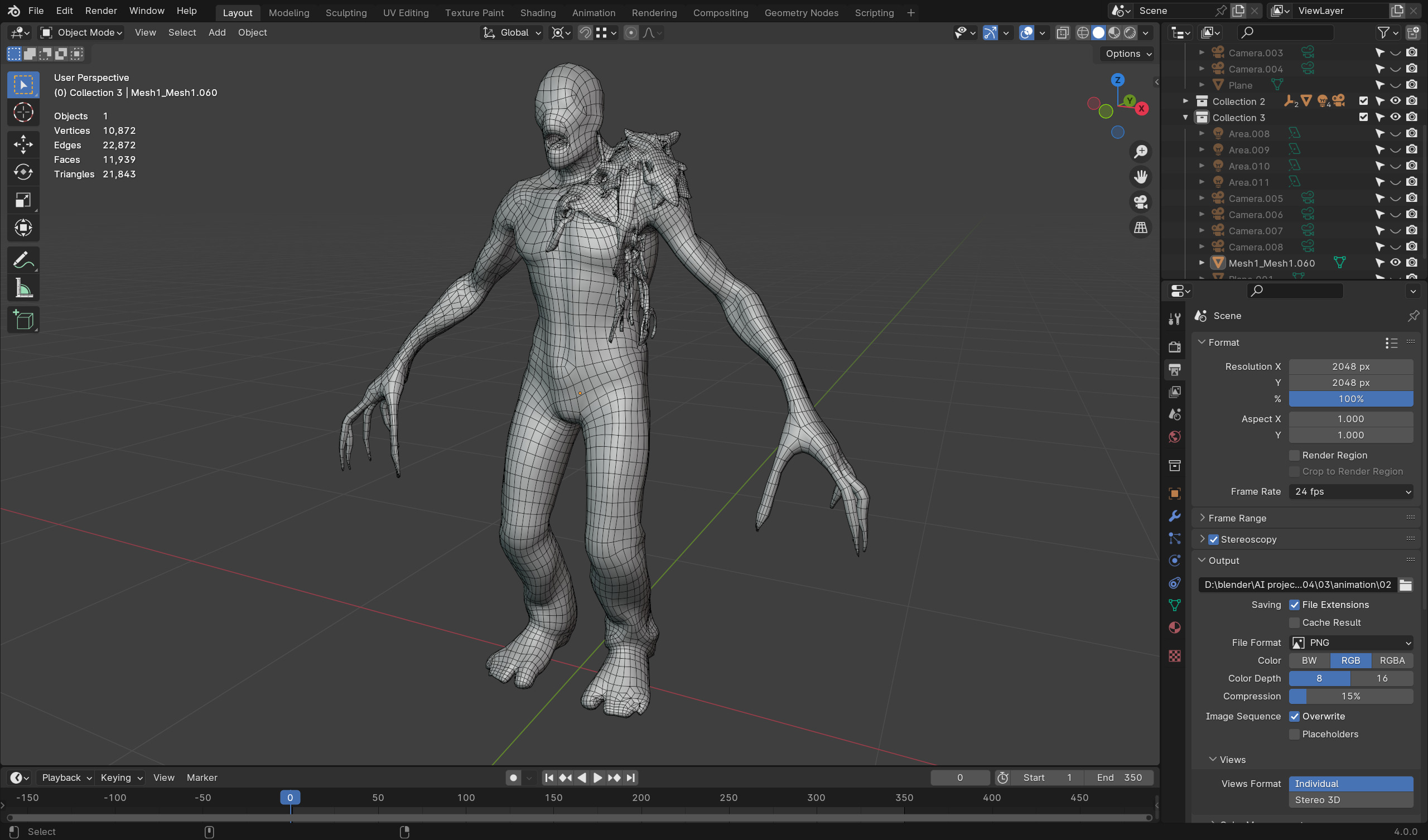Select the Measure tool
Image resolution: width=1428 pixels, height=840 pixels.
click(x=23, y=288)
